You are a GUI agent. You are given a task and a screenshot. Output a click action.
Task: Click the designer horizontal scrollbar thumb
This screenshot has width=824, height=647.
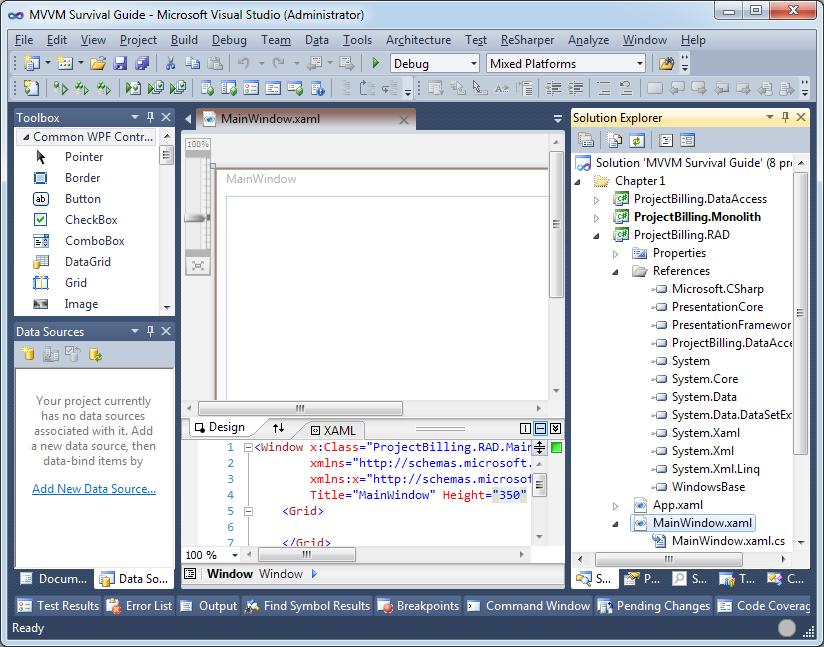point(300,408)
